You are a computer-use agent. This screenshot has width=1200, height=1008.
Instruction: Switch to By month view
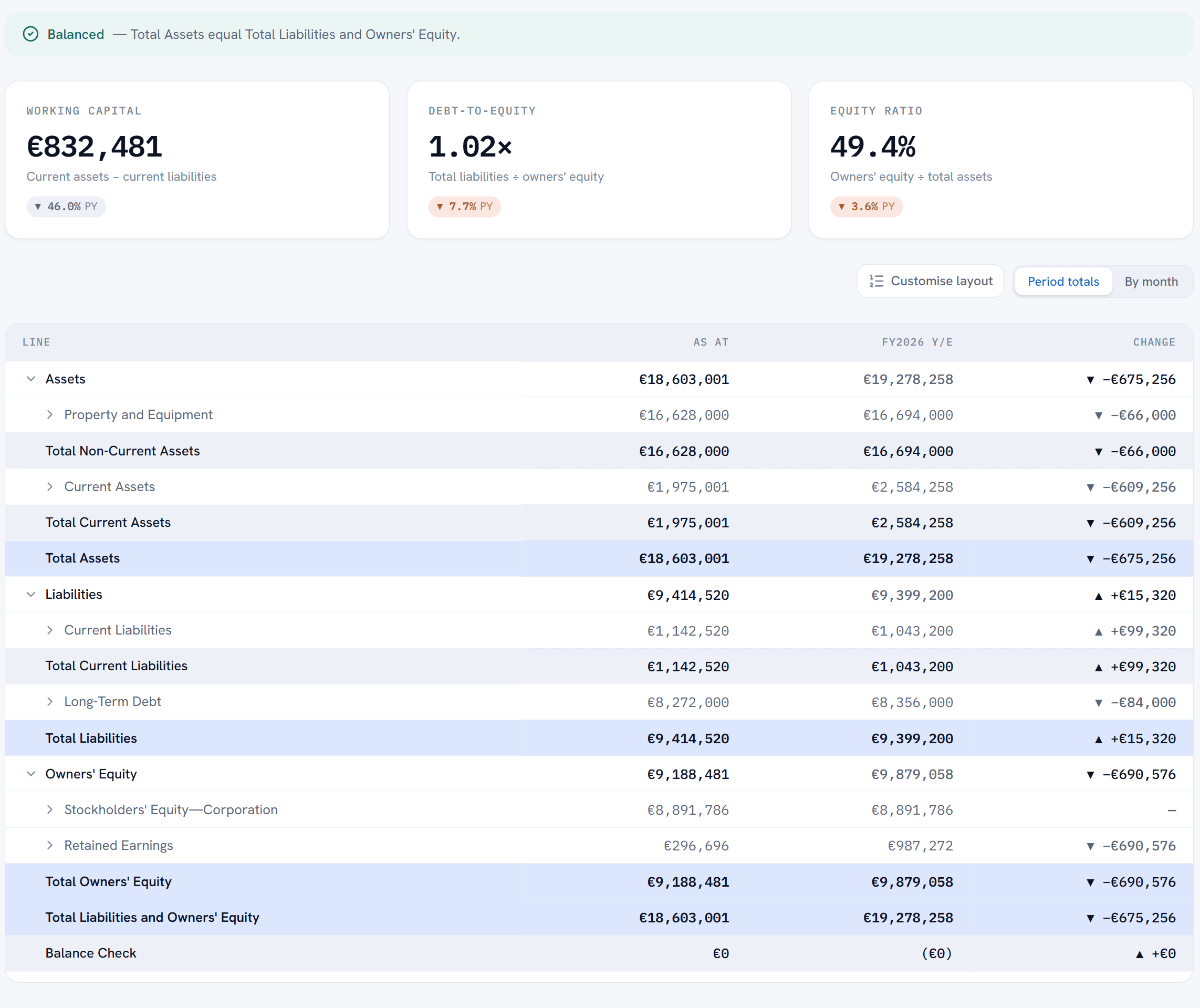[x=1151, y=282]
